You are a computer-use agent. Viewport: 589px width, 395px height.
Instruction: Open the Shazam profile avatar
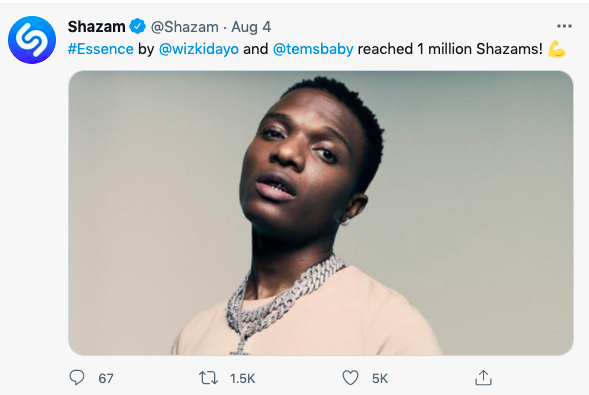coord(32,40)
